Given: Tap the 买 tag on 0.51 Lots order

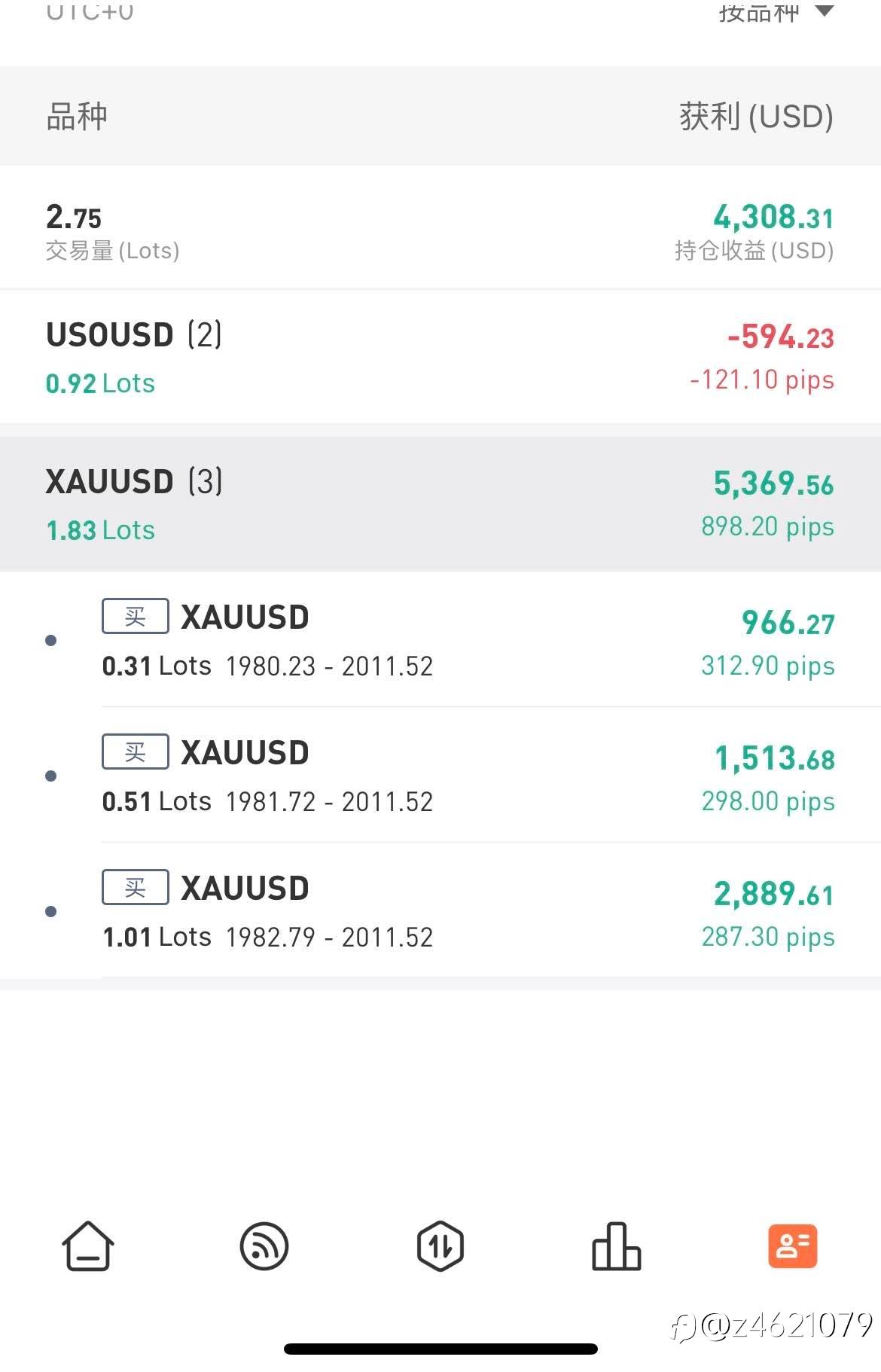Looking at the screenshot, I should pos(136,752).
